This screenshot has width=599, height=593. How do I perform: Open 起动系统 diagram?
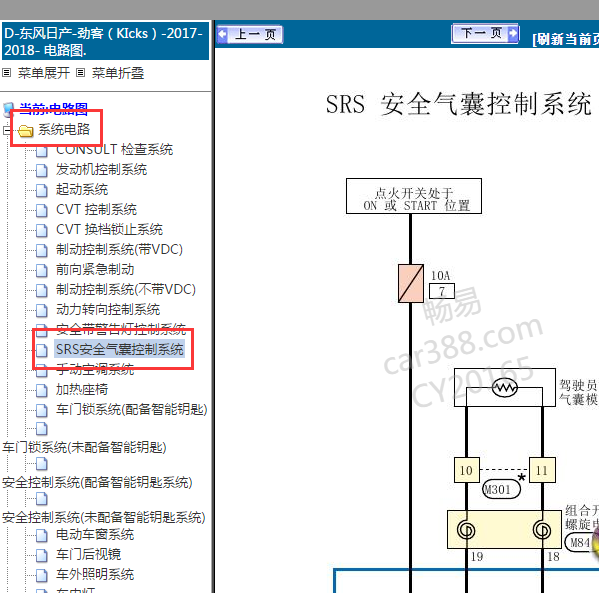(82, 189)
